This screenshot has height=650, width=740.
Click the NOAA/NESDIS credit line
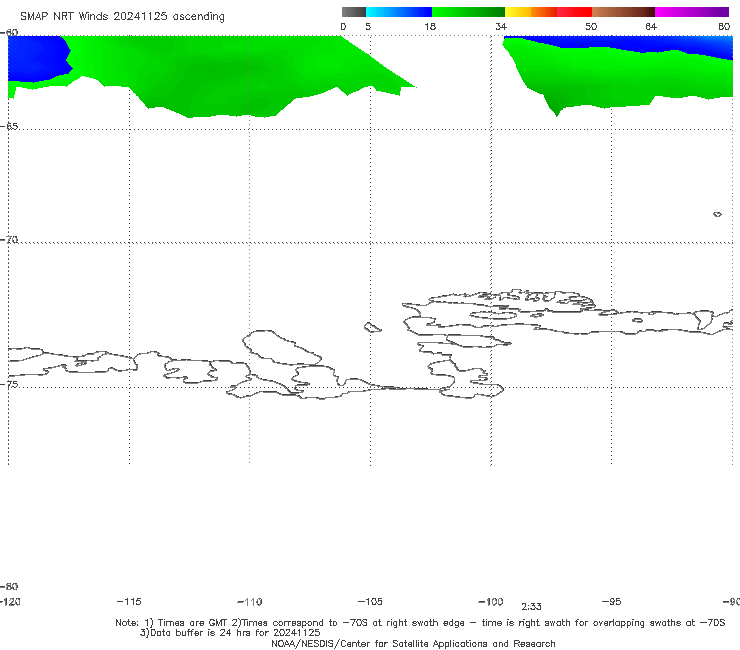tap(413, 643)
